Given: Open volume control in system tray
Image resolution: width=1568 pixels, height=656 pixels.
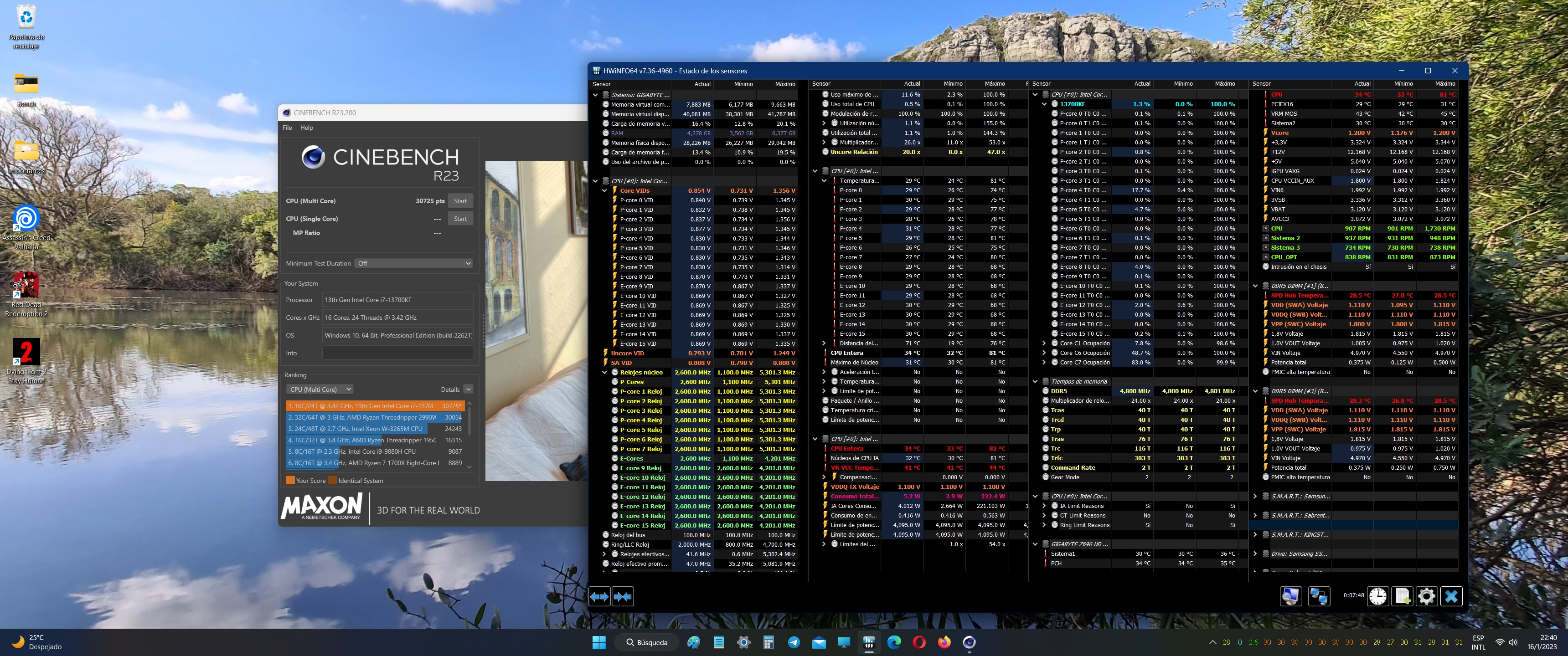Looking at the screenshot, I should (1513, 643).
